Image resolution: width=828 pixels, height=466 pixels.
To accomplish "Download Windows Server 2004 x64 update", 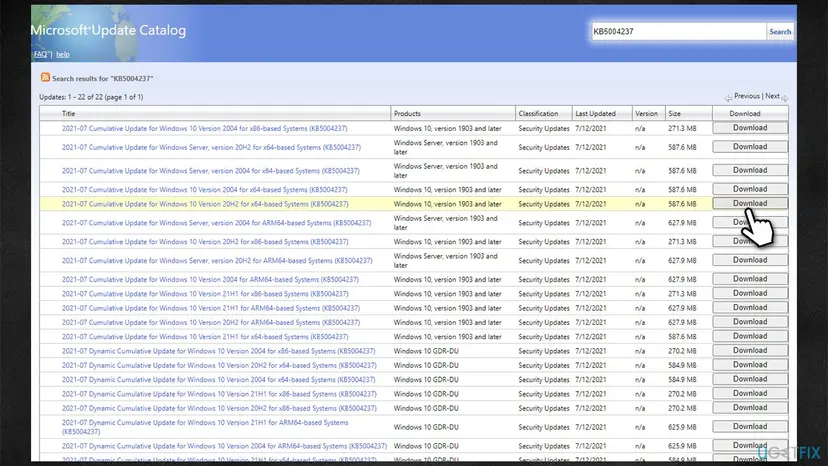I will tap(750, 170).
